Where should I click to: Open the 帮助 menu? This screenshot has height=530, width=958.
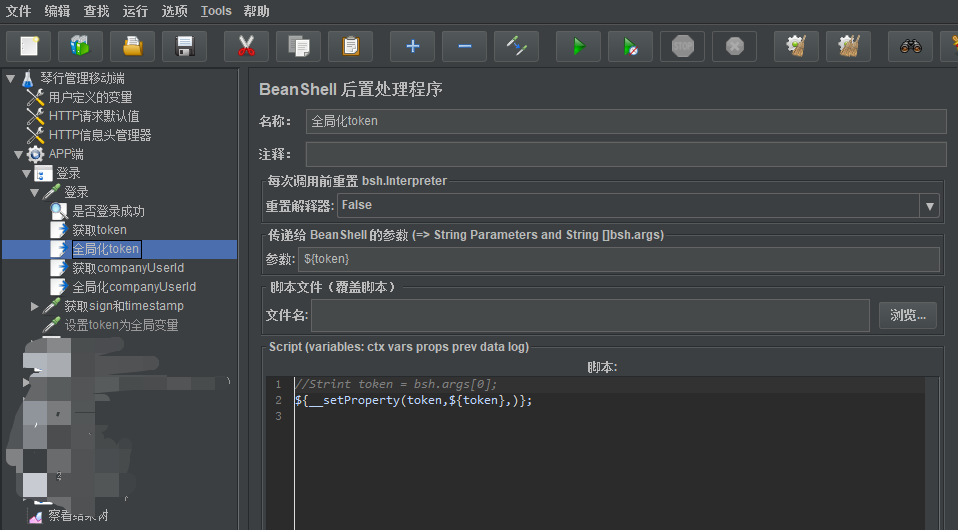coord(256,11)
